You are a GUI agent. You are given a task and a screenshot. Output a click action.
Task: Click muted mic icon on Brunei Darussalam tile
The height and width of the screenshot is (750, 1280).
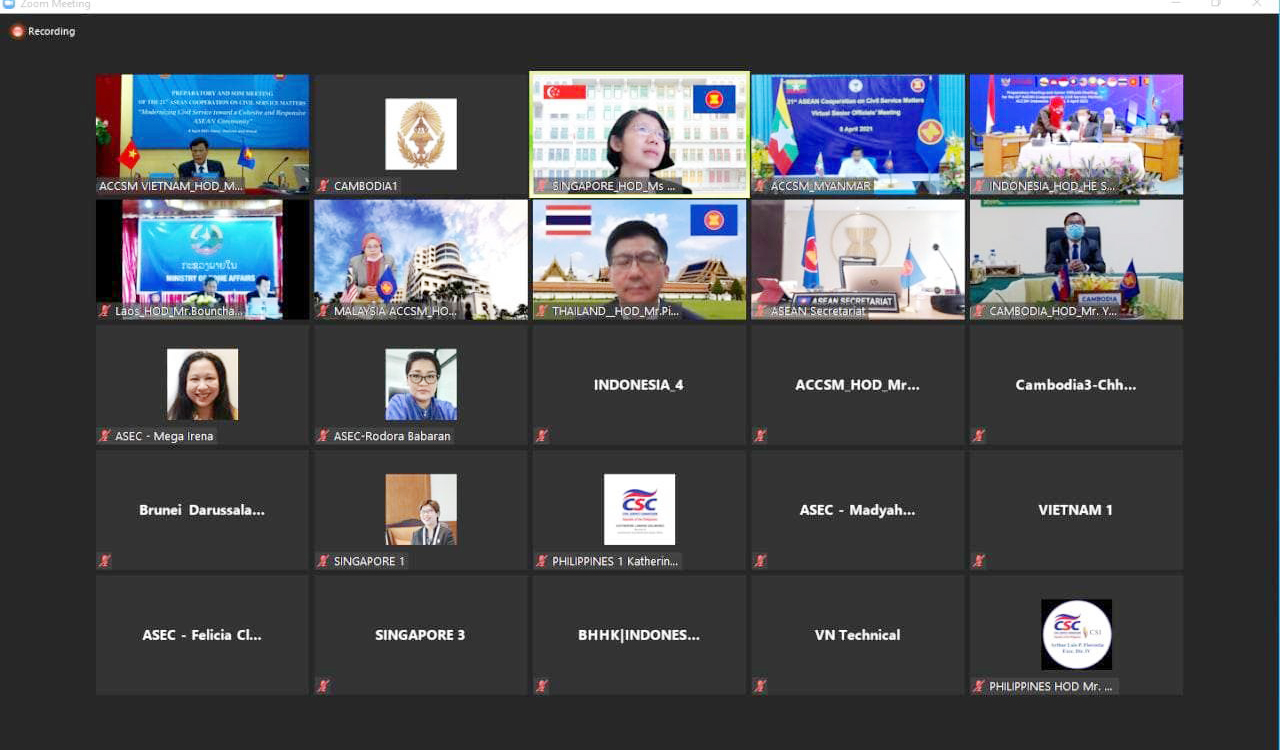[104, 561]
